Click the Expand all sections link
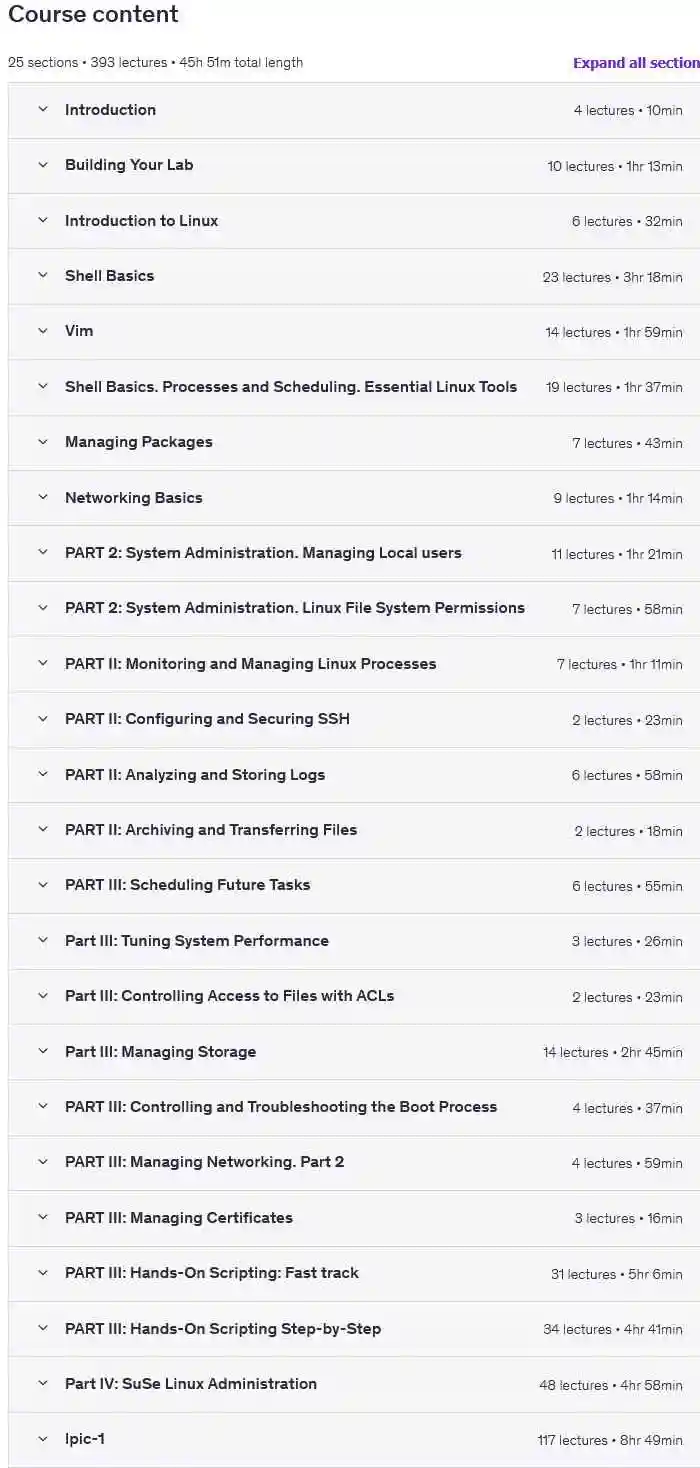The image size is (700, 1468). pyautogui.click(x=636, y=63)
